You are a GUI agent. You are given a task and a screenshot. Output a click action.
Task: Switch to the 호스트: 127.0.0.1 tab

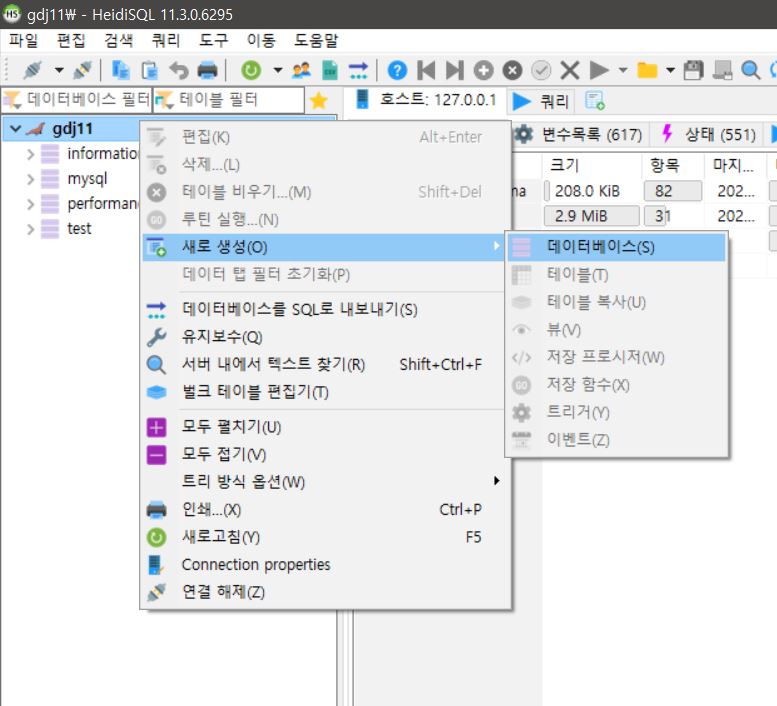(426, 100)
